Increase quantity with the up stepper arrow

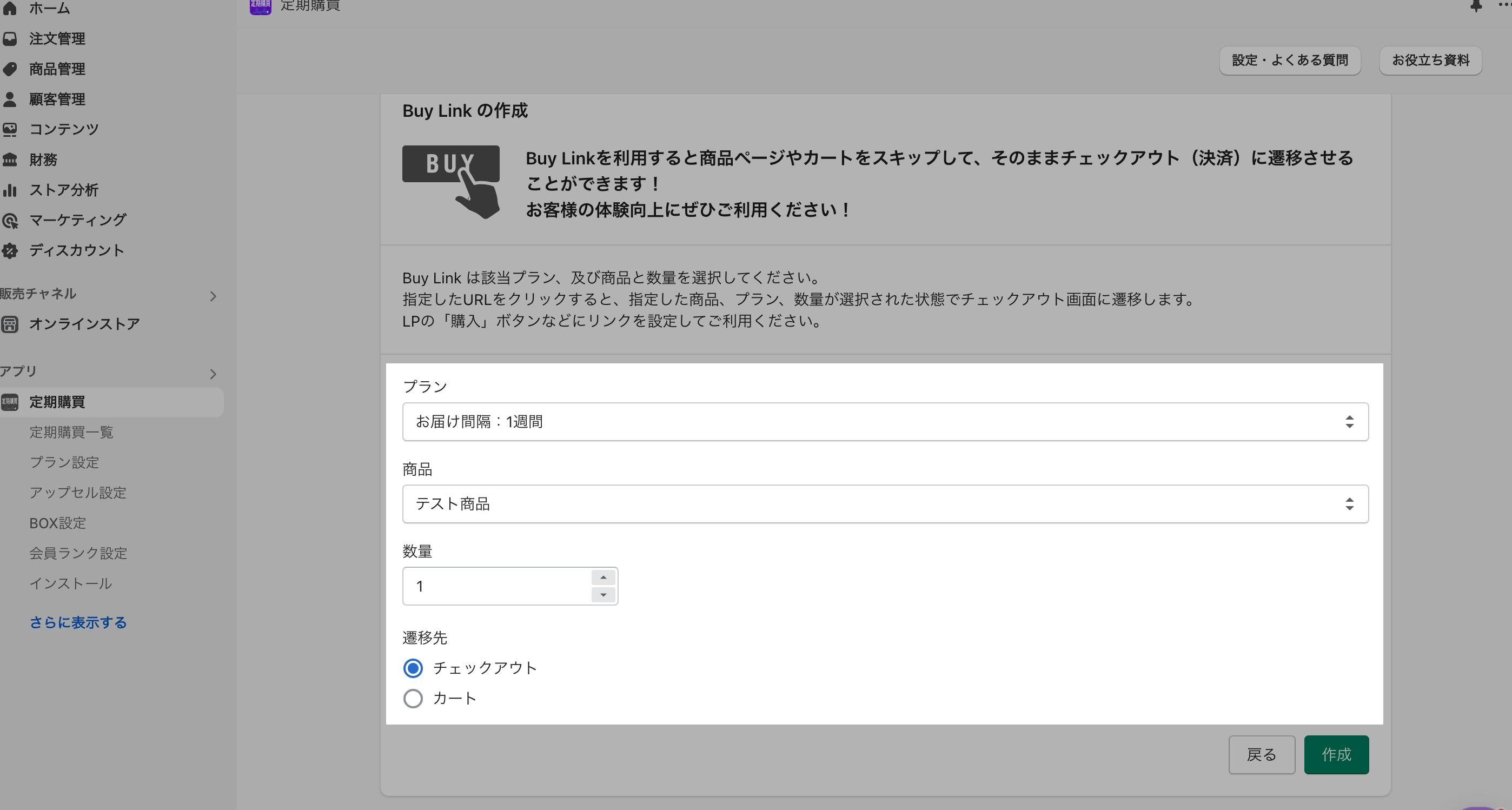point(603,577)
